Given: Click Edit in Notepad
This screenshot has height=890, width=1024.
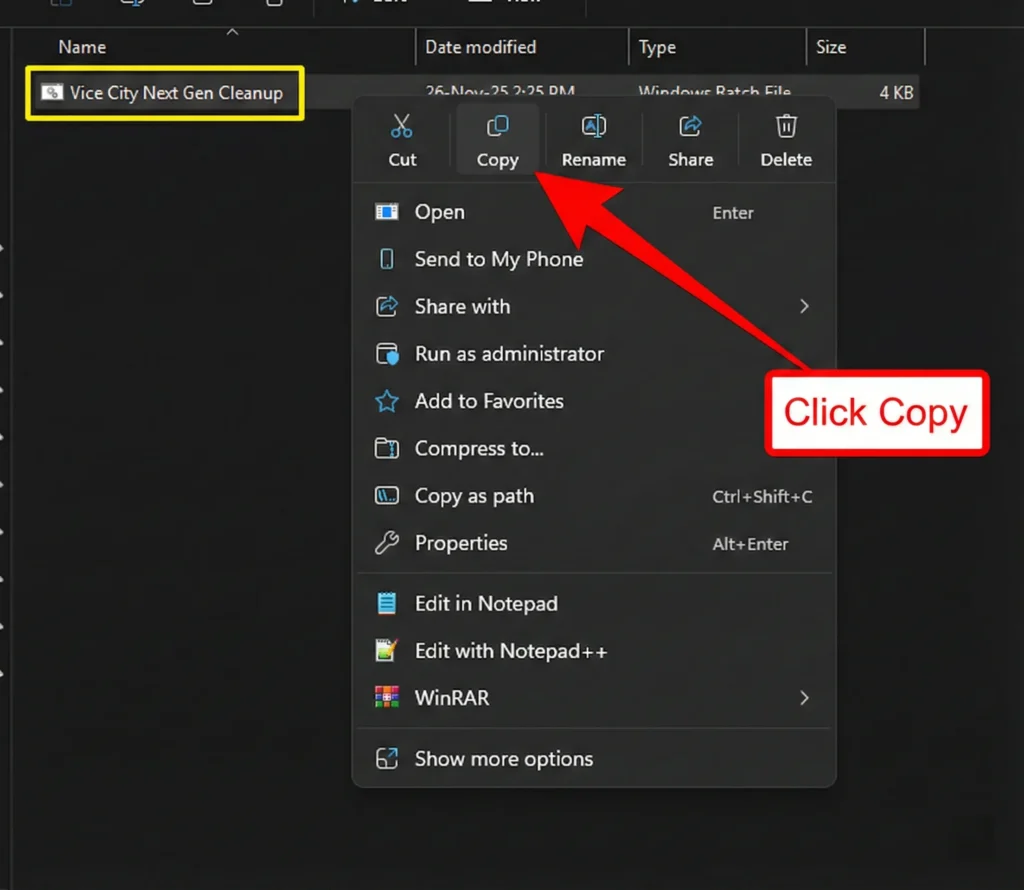Looking at the screenshot, I should click(486, 604).
